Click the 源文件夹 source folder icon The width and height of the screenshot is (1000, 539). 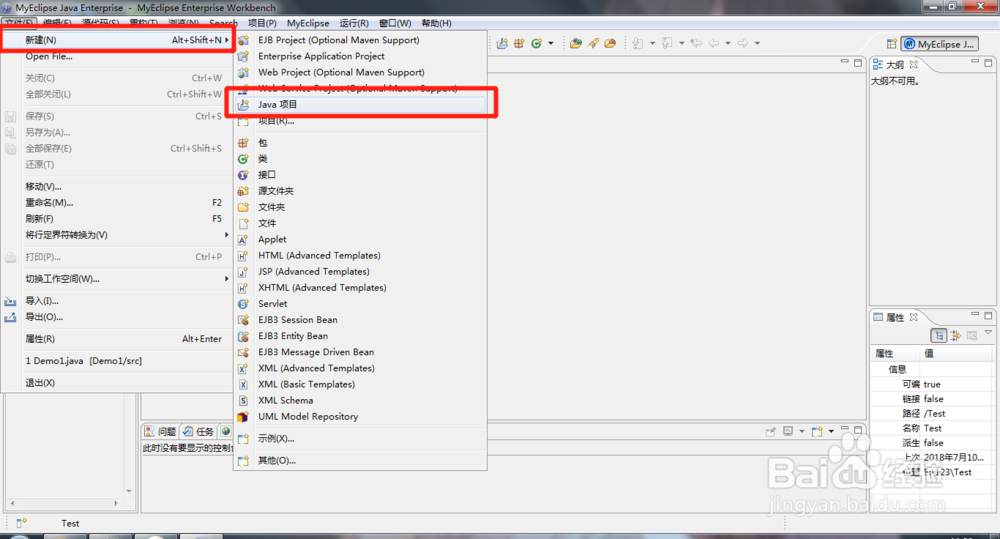point(243,191)
